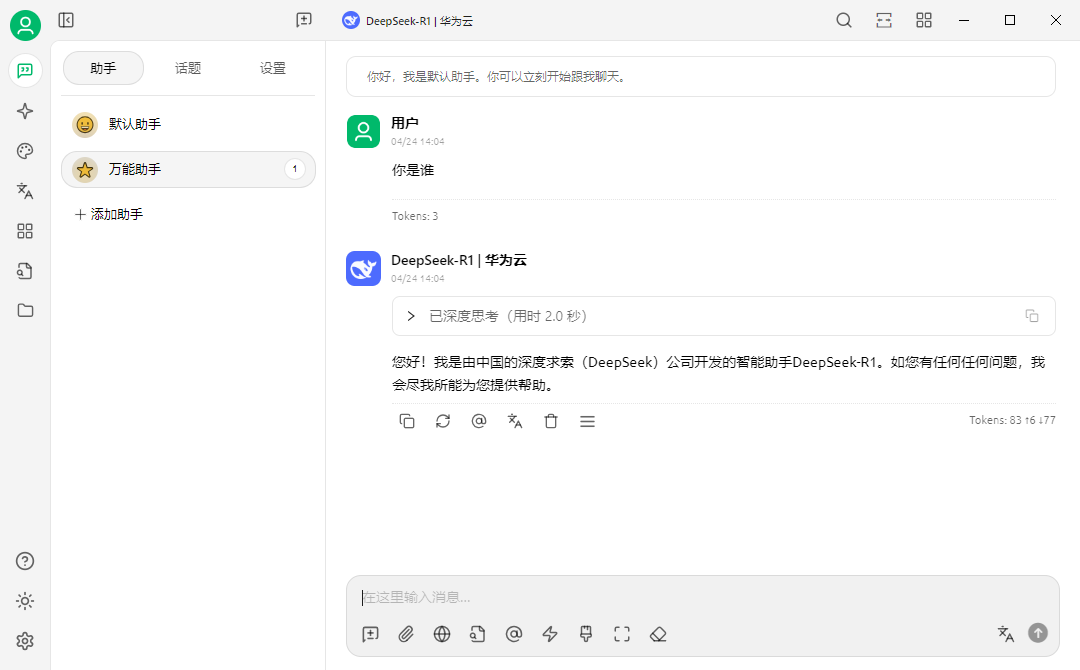This screenshot has height=670, width=1080.
Task: Switch to the 设置 tab
Action: pos(273,68)
